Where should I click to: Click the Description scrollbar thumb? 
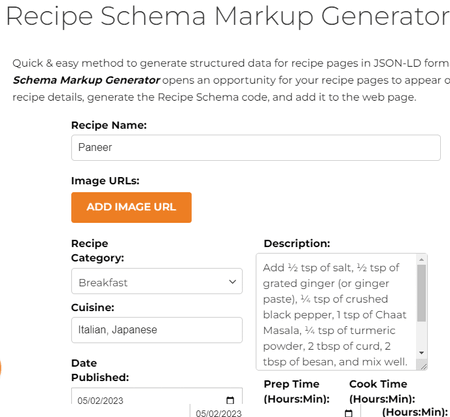(421, 293)
